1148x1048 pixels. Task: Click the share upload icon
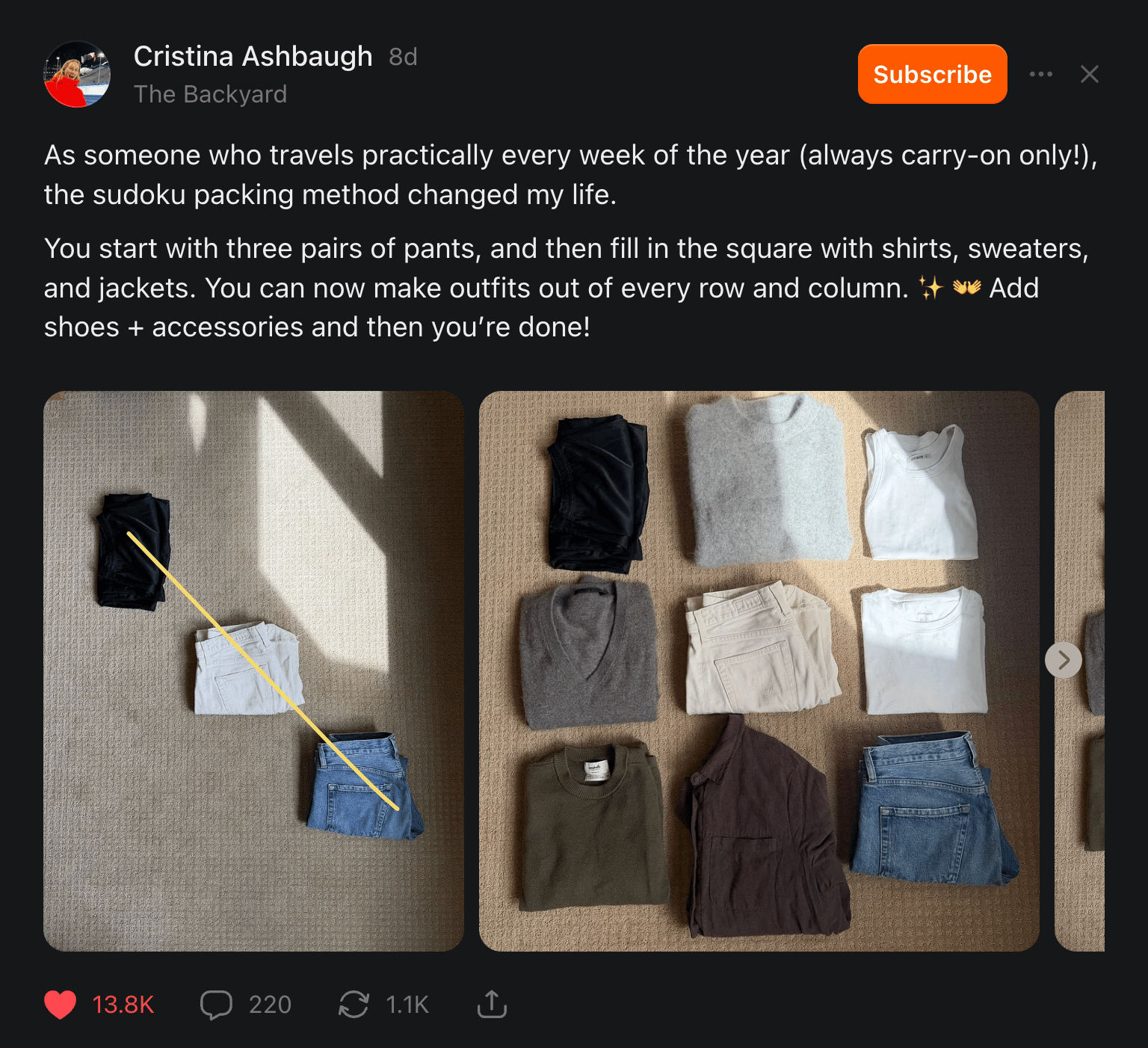click(x=492, y=1005)
